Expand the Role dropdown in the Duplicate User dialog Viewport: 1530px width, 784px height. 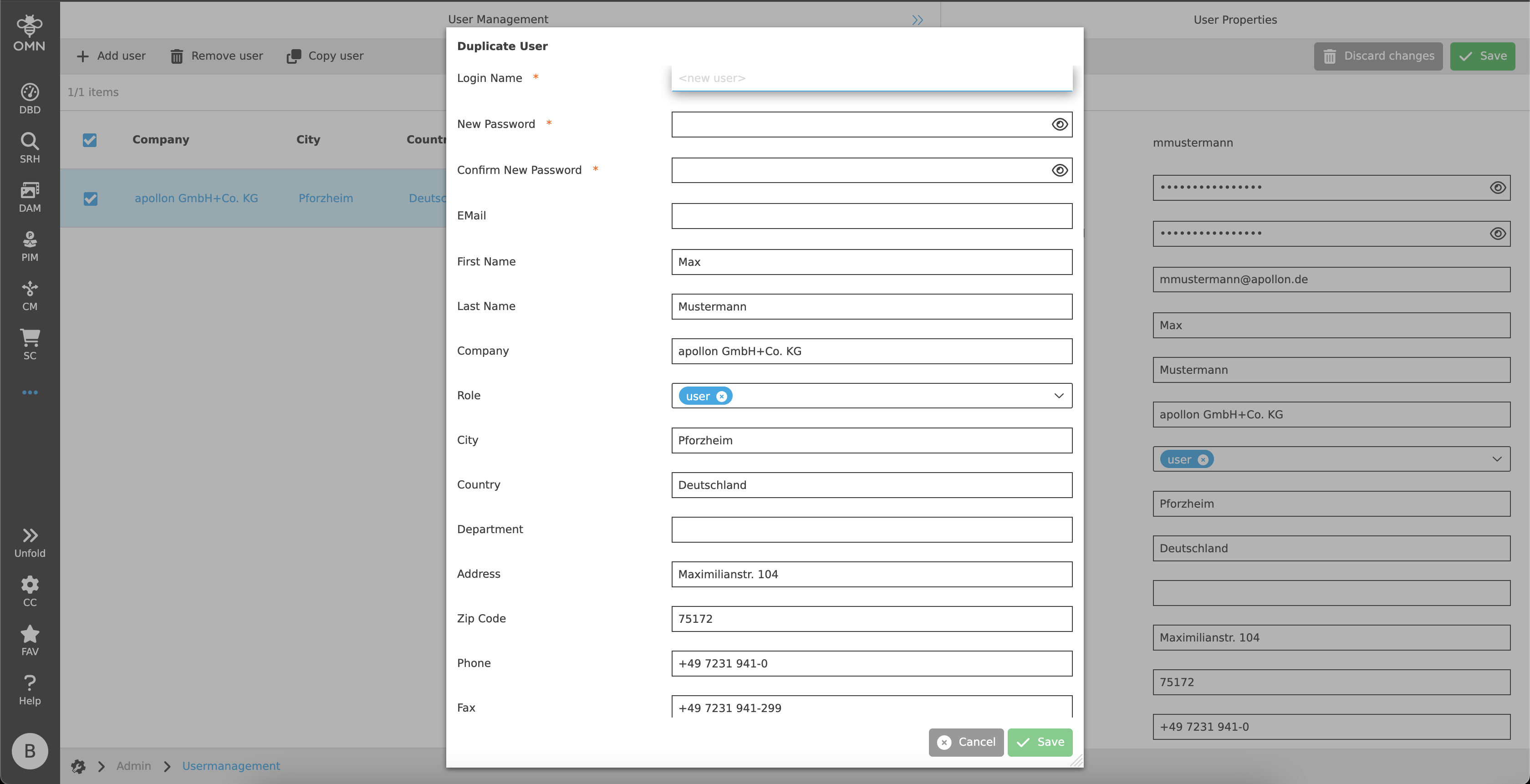(x=1058, y=396)
